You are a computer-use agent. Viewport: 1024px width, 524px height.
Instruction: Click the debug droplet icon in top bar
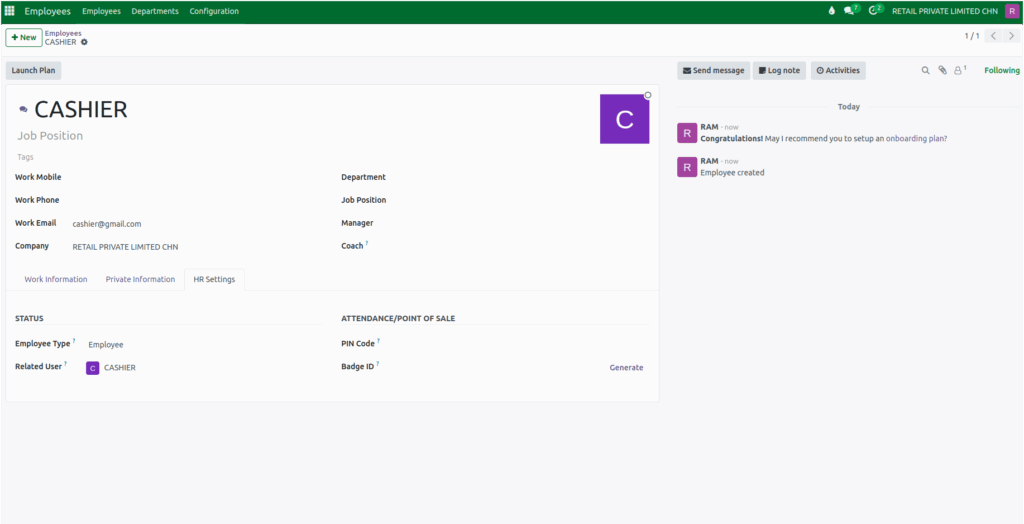point(831,11)
